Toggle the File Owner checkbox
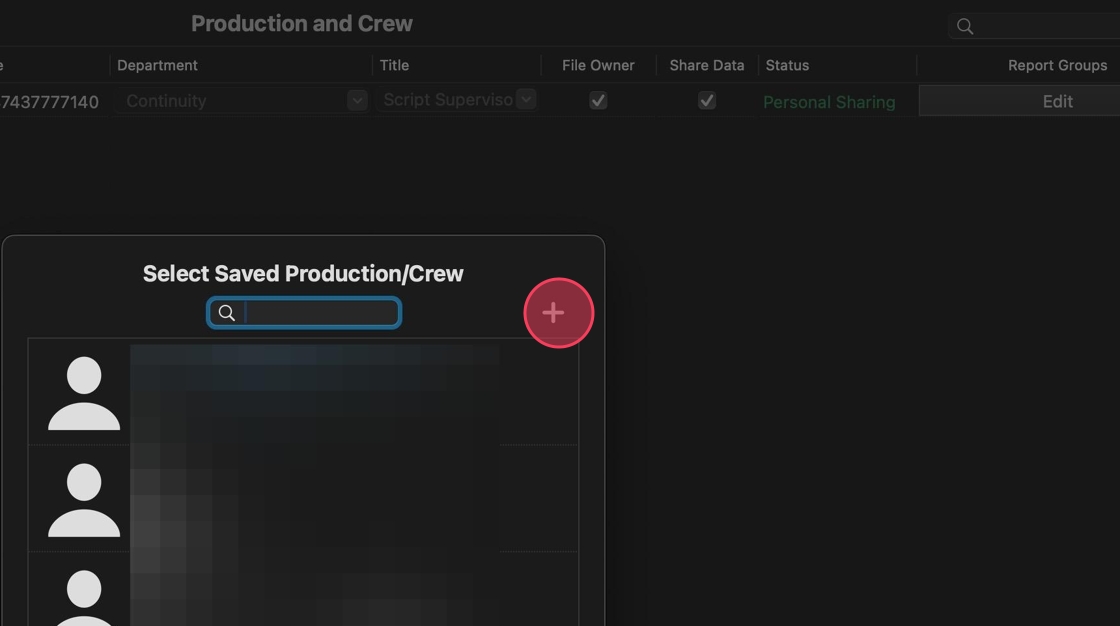 598,101
